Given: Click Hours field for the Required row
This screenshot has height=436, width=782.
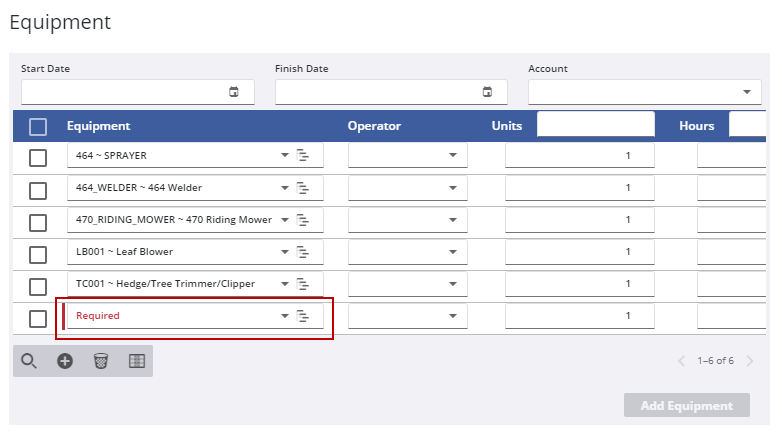Looking at the screenshot, I should pos(731,316).
